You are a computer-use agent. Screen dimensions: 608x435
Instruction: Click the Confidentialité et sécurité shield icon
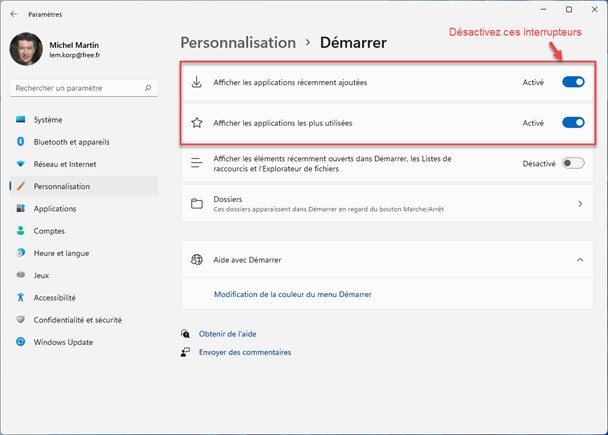(x=20, y=320)
